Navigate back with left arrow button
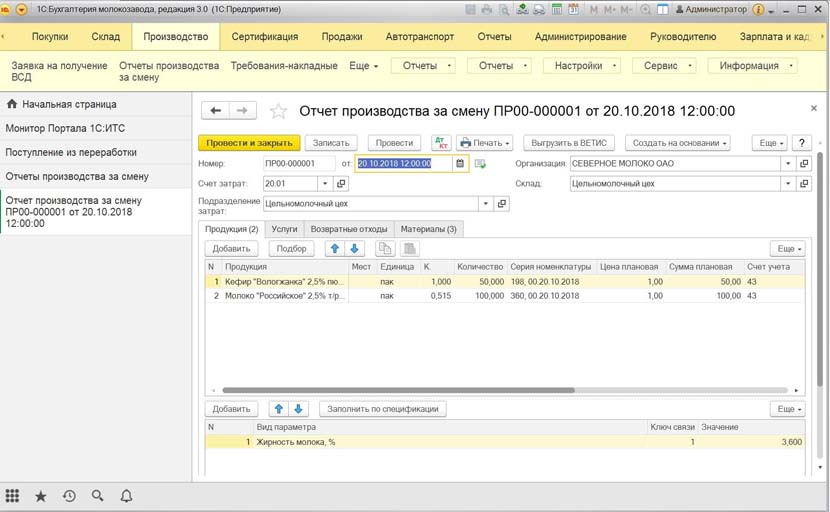 pyautogui.click(x=216, y=111)
